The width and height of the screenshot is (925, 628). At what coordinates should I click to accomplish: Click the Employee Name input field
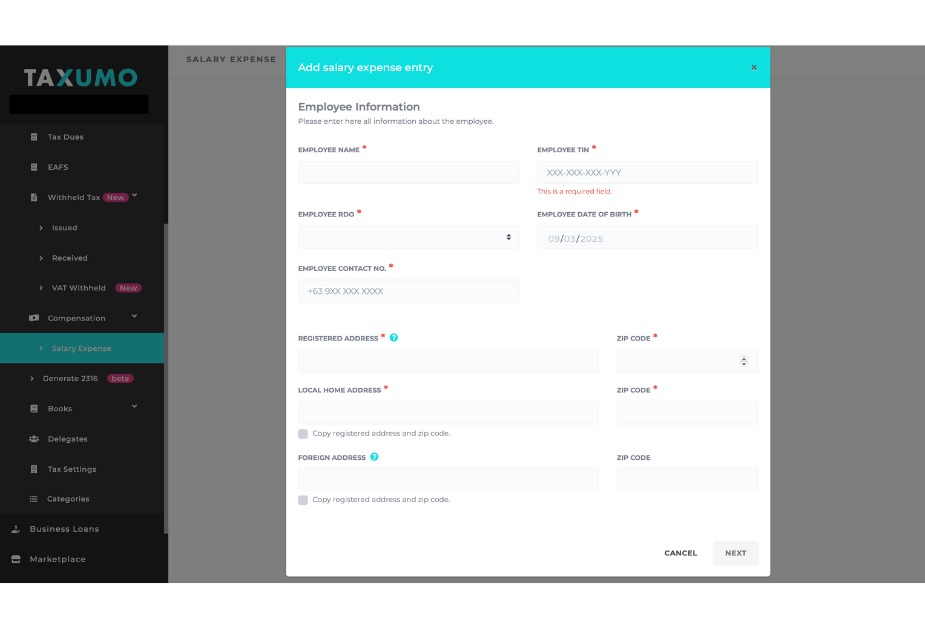(408, 172)
